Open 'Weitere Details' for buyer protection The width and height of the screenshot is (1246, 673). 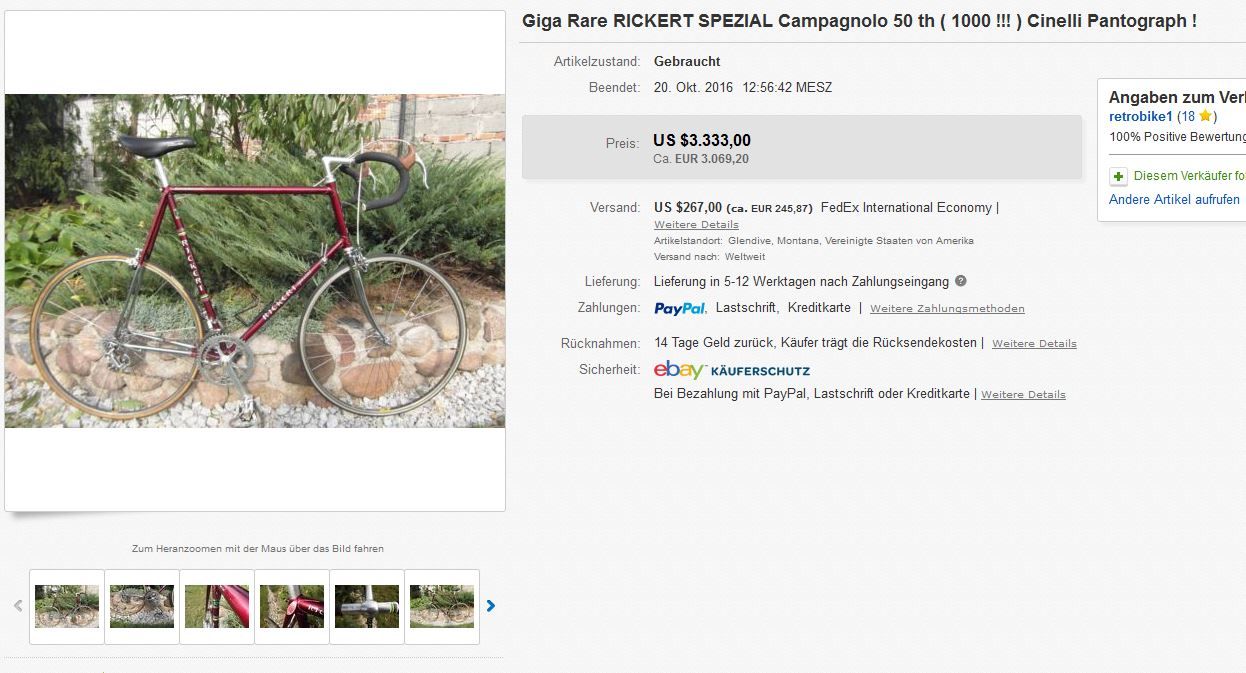point(1023,395)
